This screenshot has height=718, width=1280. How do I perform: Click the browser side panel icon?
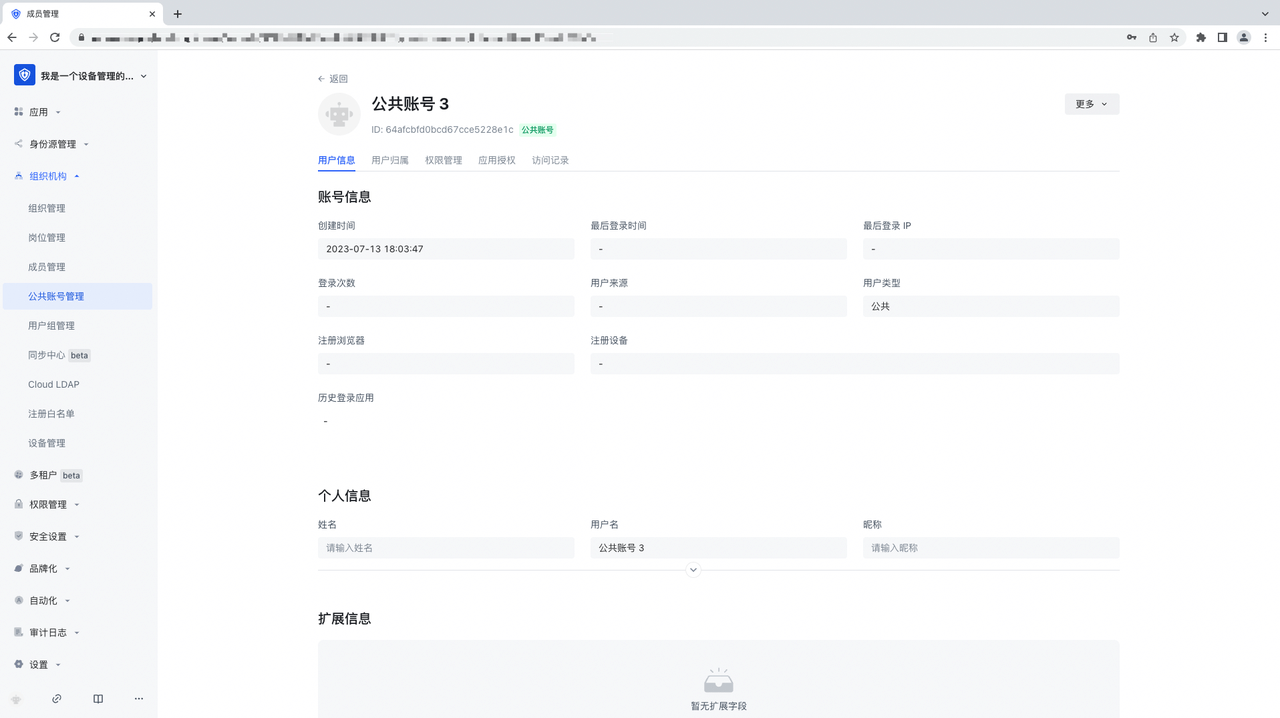tap(1222, 37)
